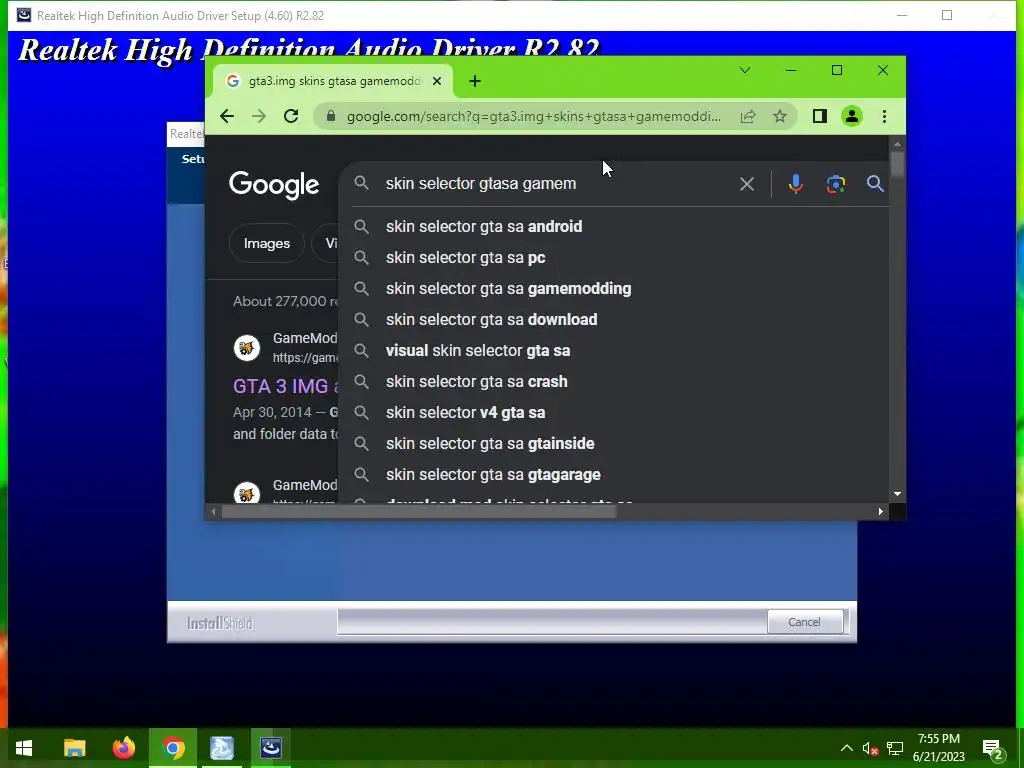This screenshot has width=1024, height=768.
Task: Click second GameModding result favicon
Action: click(247, 494)
